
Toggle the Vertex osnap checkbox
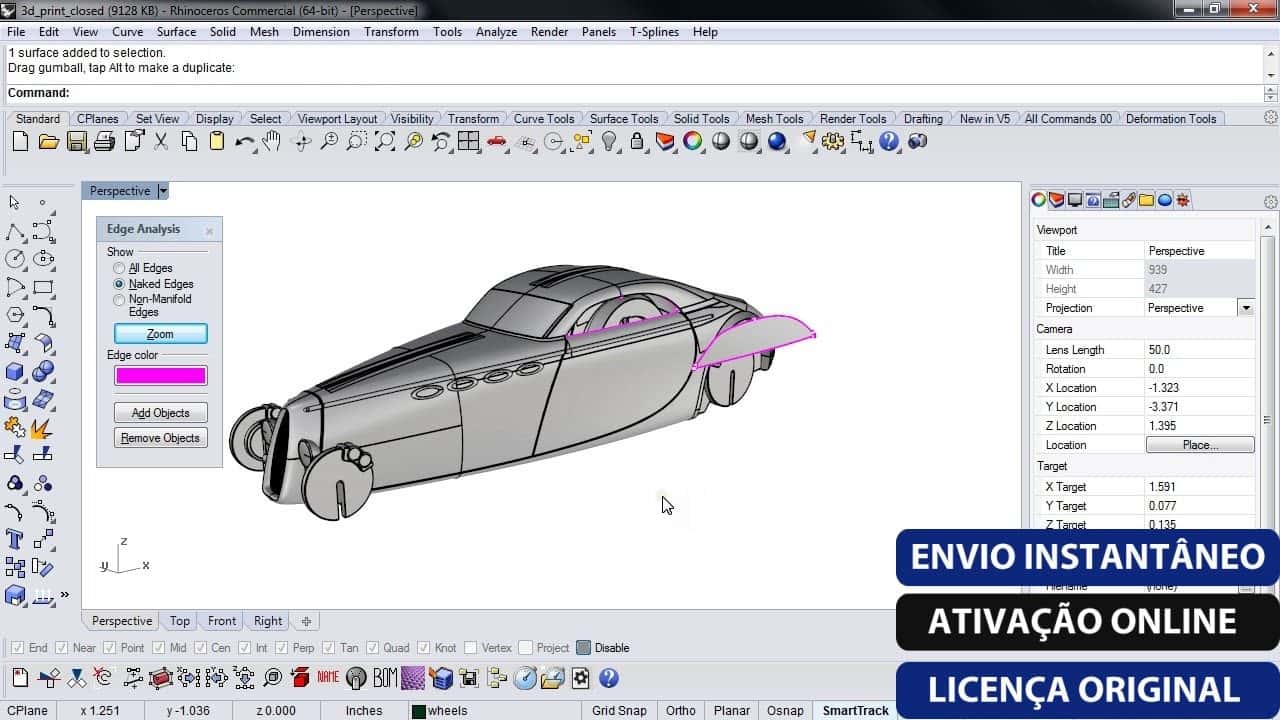[x=471, y=648]
